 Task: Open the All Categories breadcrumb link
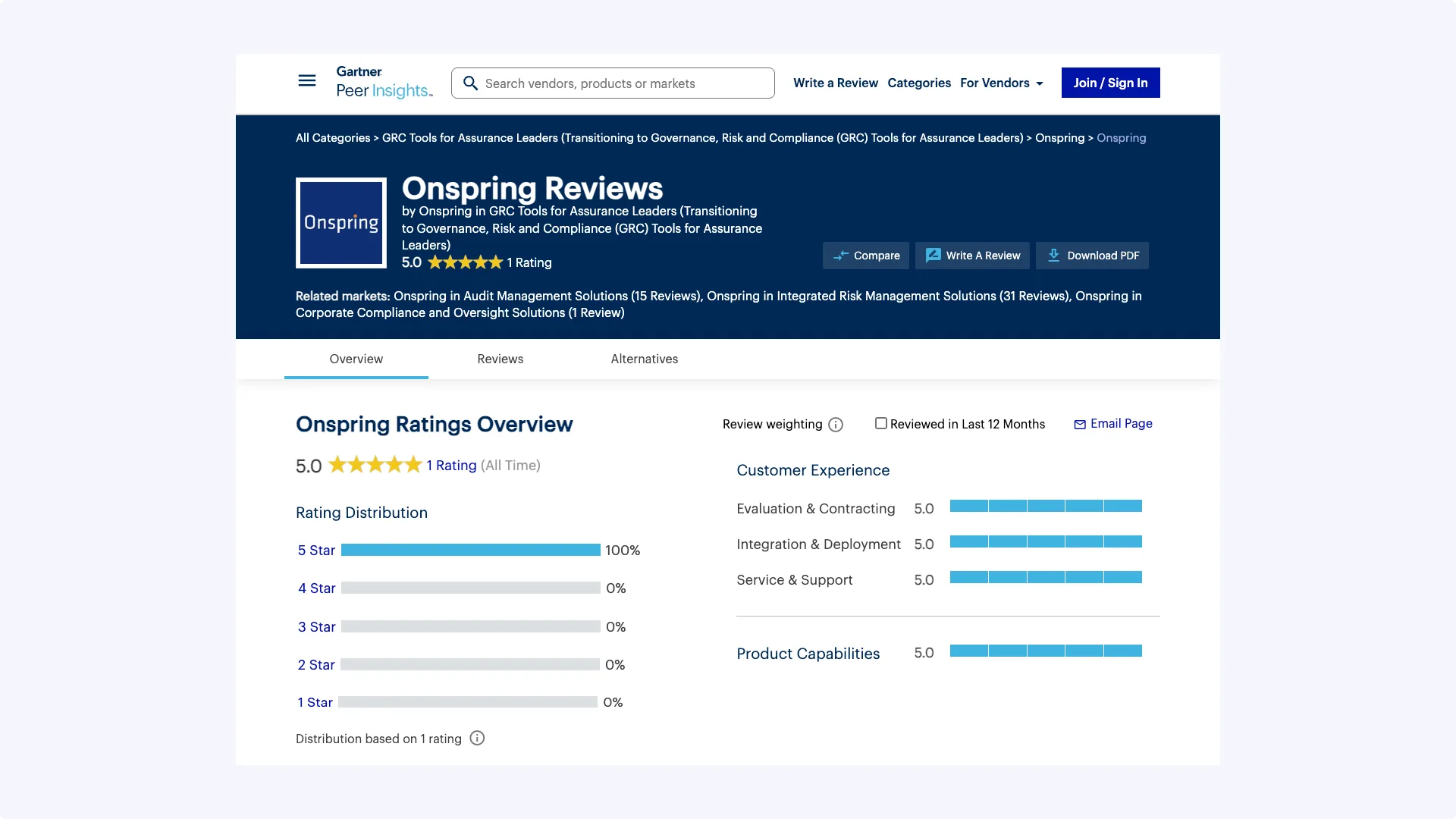click(332, 138)
